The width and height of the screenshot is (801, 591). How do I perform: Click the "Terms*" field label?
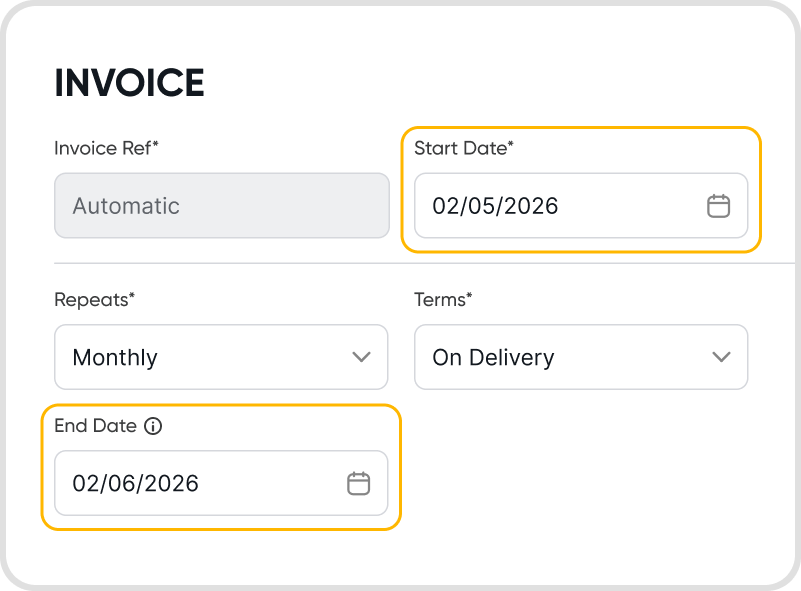(x=443, y=299)
